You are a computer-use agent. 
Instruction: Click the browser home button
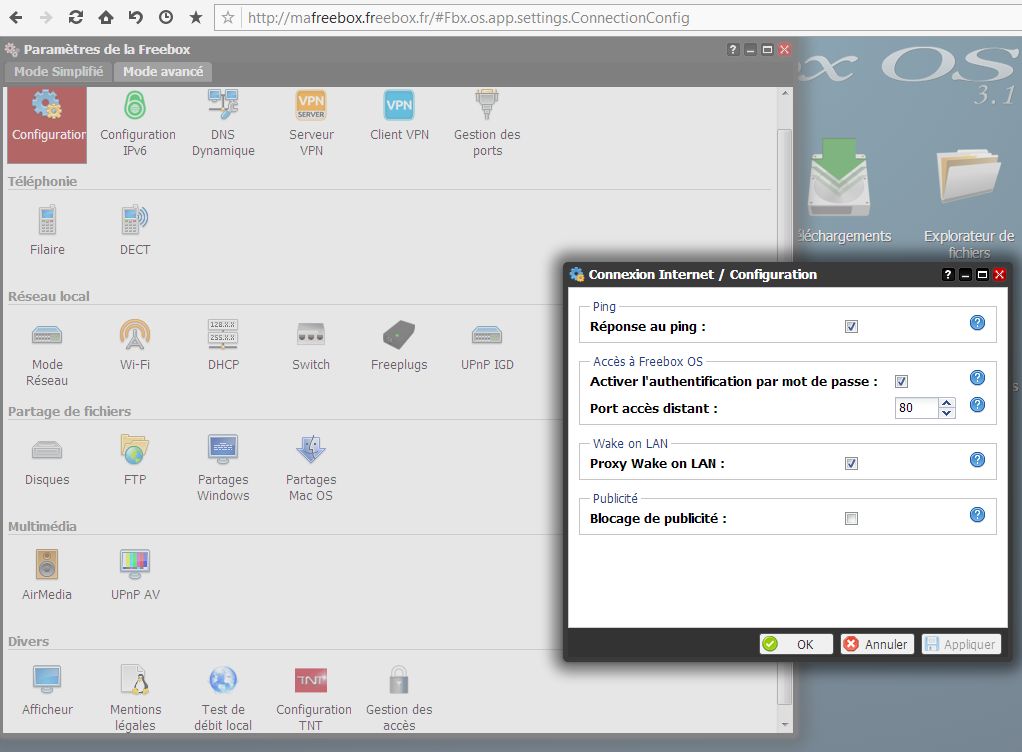coord(106,18)
